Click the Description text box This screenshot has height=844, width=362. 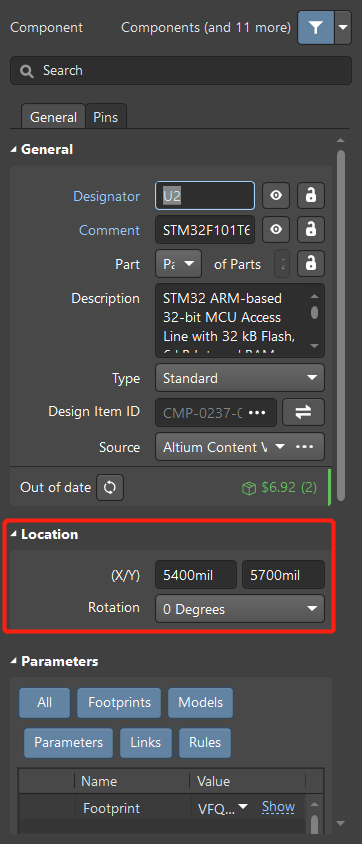tap(240, 321)
